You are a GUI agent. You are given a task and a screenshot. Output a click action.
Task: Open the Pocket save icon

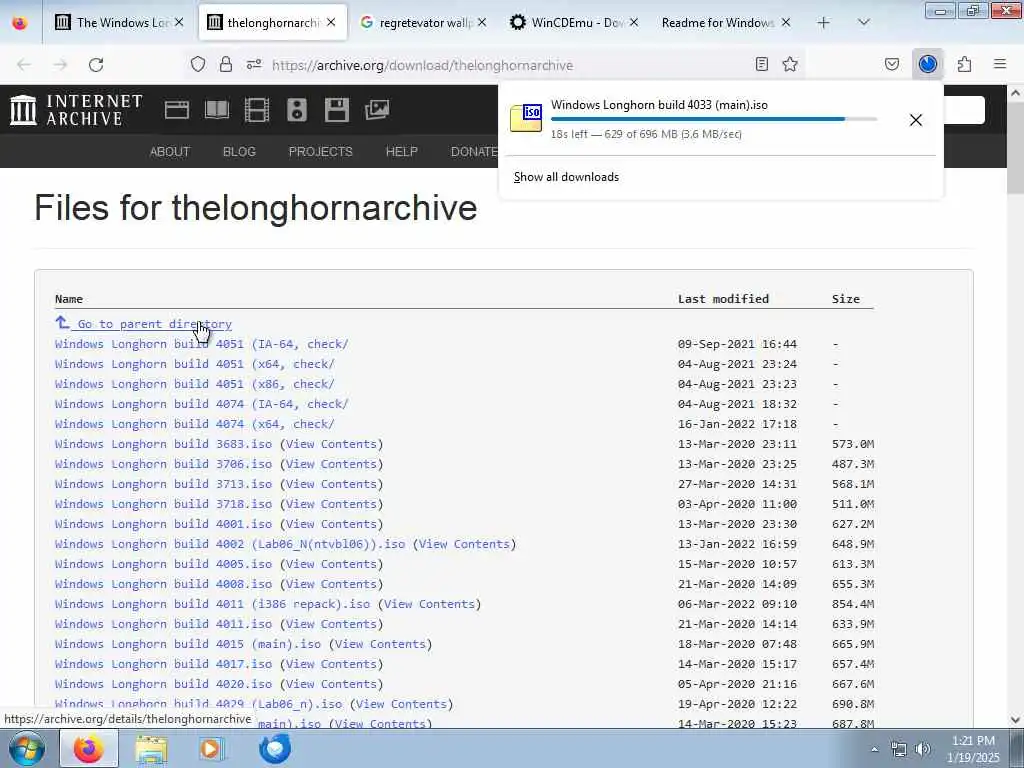click(x=892, y=65)
